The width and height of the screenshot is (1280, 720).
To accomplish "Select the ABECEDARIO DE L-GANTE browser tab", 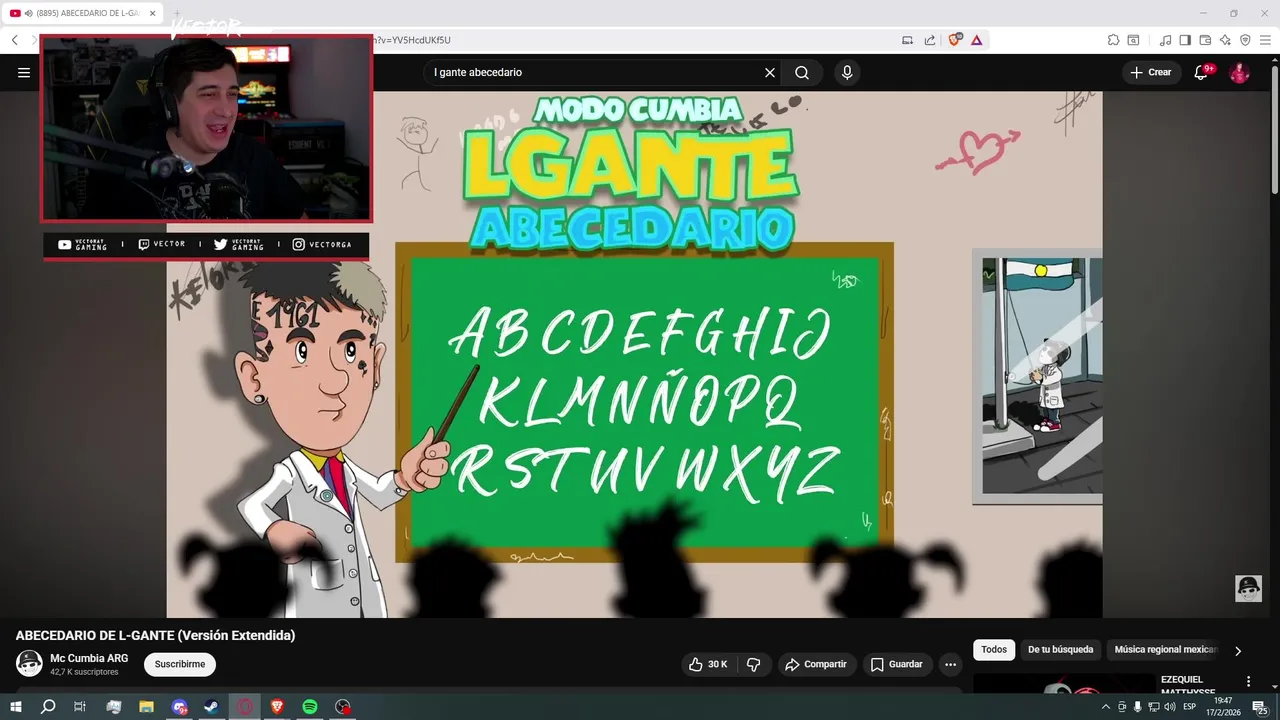I will [x=83, y=13].
